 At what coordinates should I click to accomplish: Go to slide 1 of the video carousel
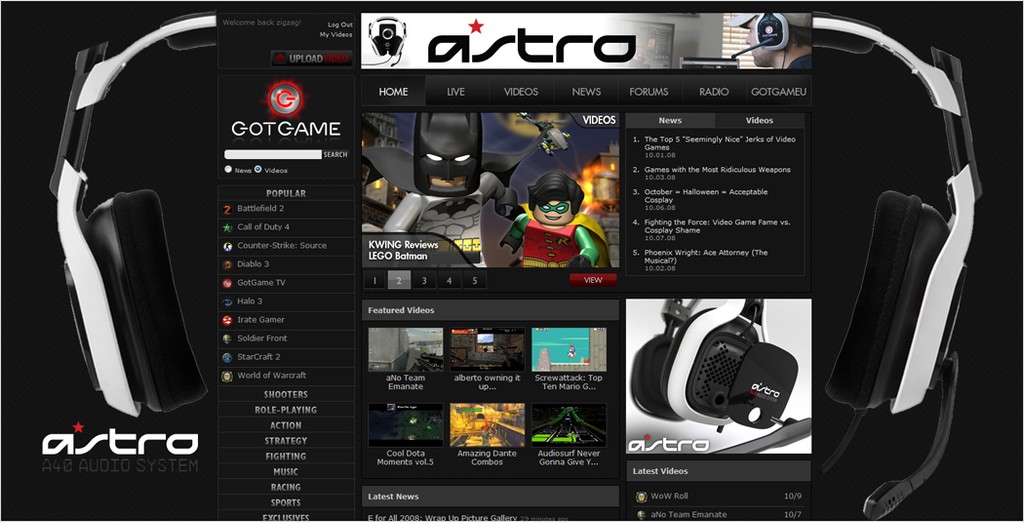374,280
